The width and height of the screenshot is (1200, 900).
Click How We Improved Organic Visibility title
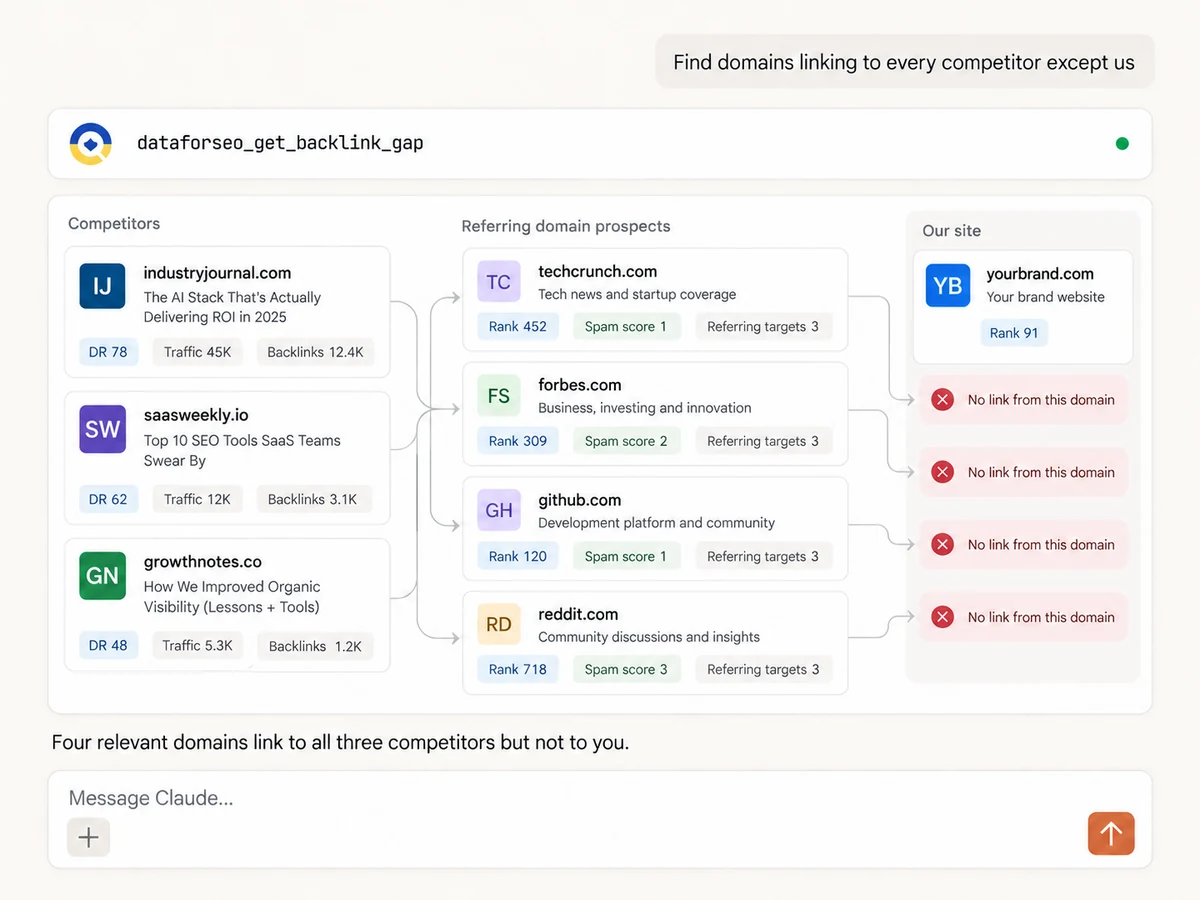click(x=232, y=597)
